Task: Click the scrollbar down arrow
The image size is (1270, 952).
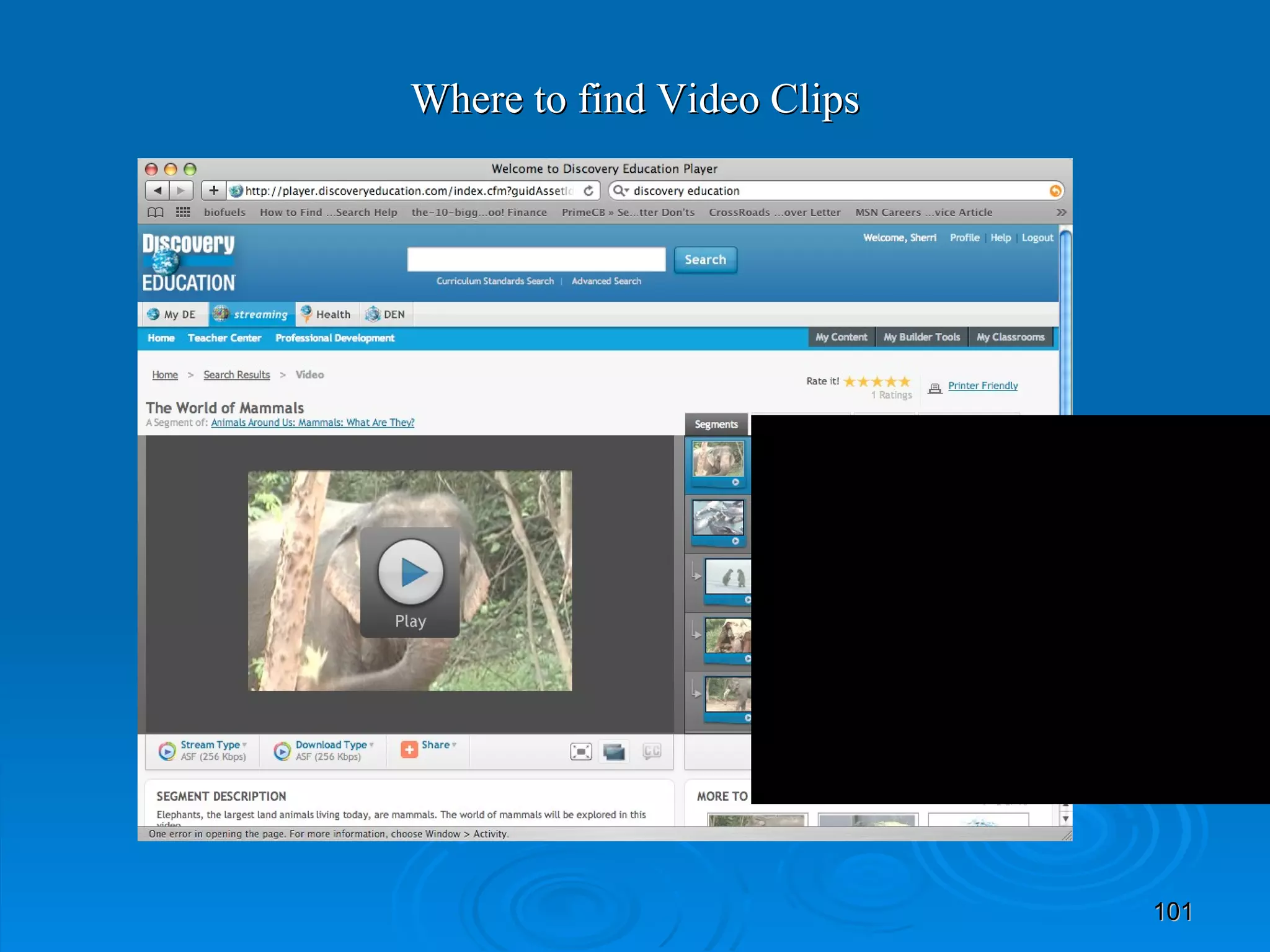Action: click(x=1065, y=819)
